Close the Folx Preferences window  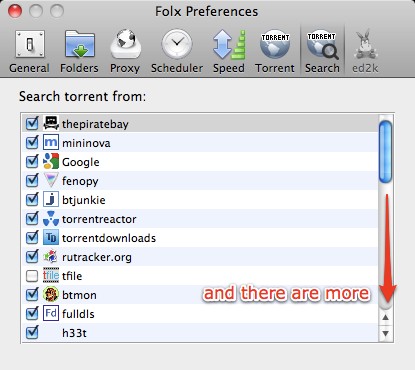click(15, 11)
